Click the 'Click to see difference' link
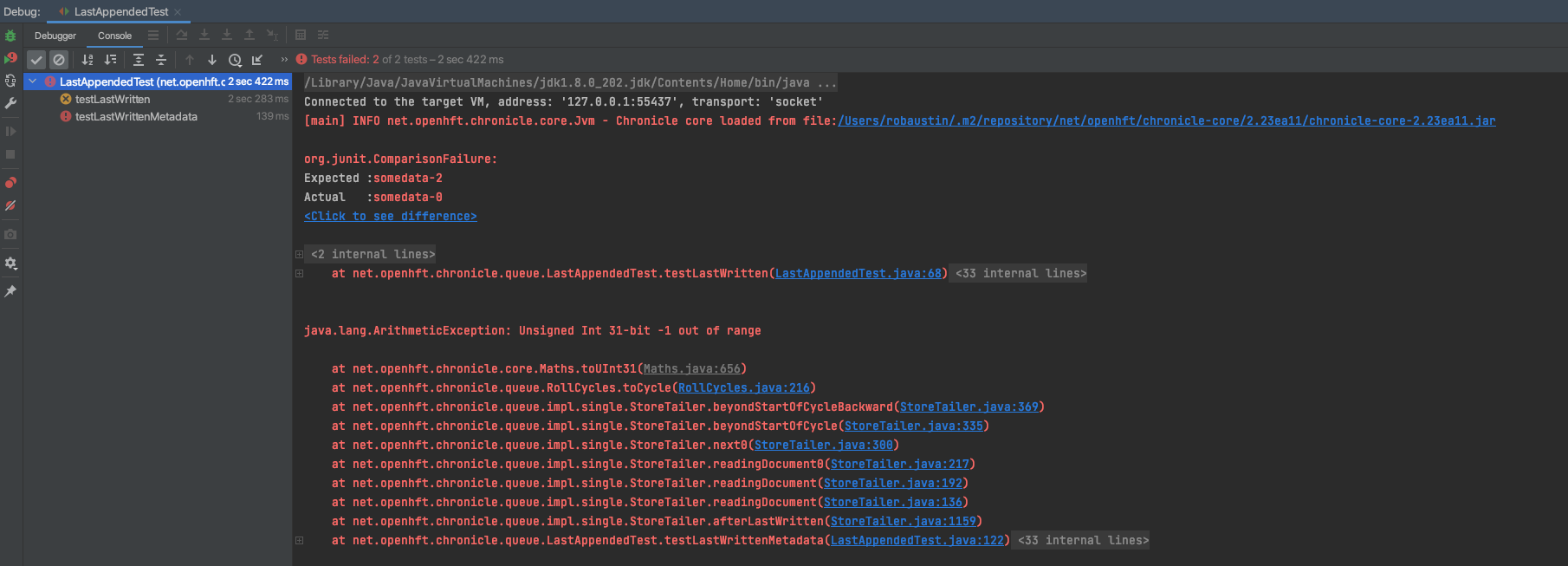Screen dimensions: 1568x566 391,216
